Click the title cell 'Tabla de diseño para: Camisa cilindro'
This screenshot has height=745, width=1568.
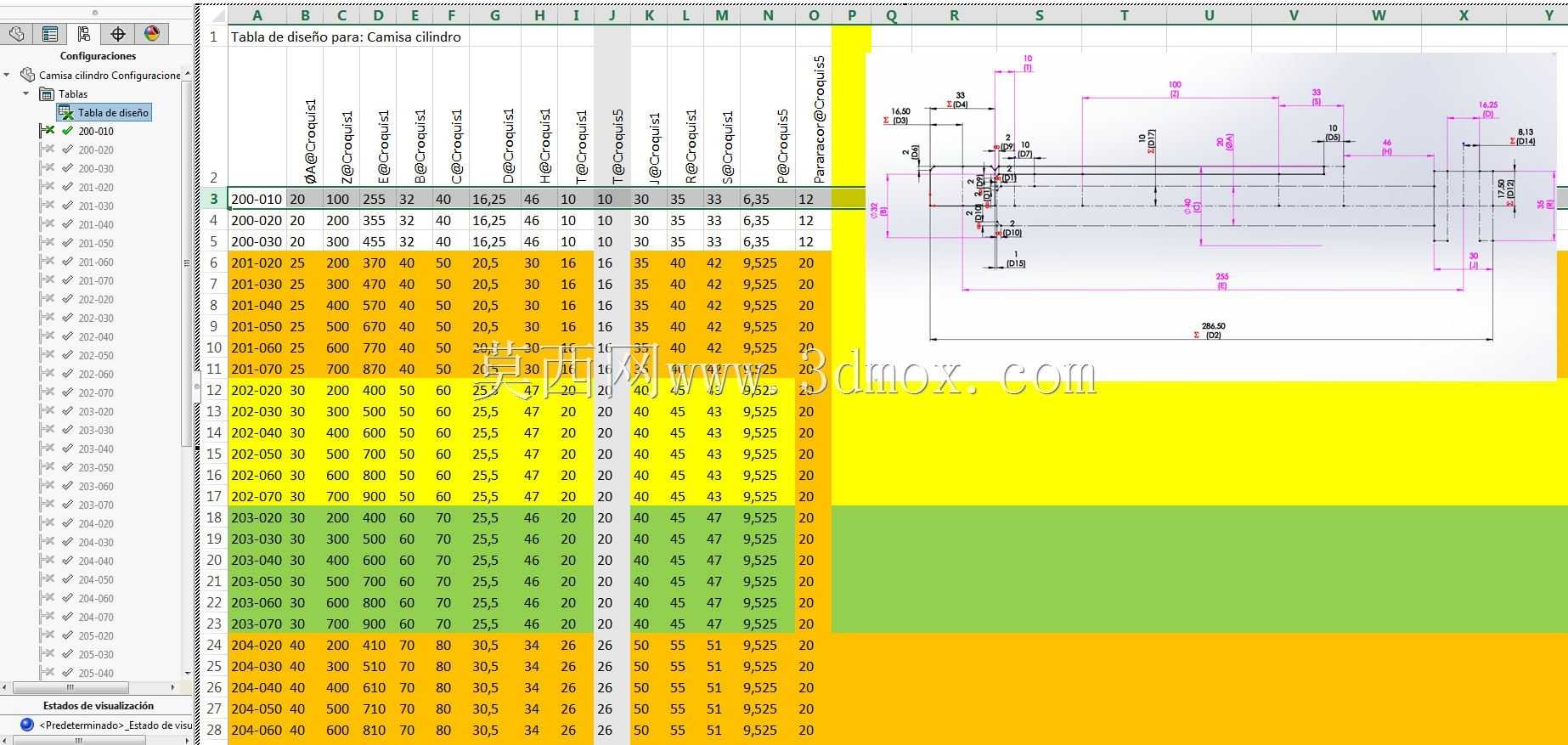click(x=346, y=37)
